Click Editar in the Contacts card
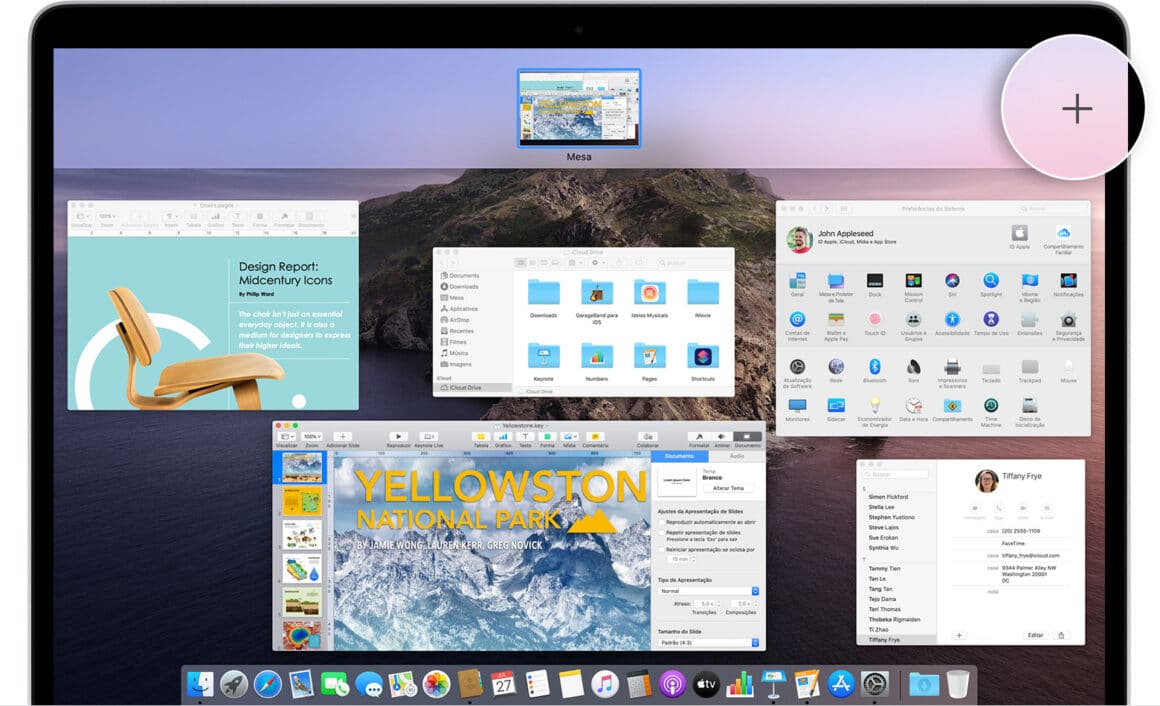 click(x=1036, y=635)
